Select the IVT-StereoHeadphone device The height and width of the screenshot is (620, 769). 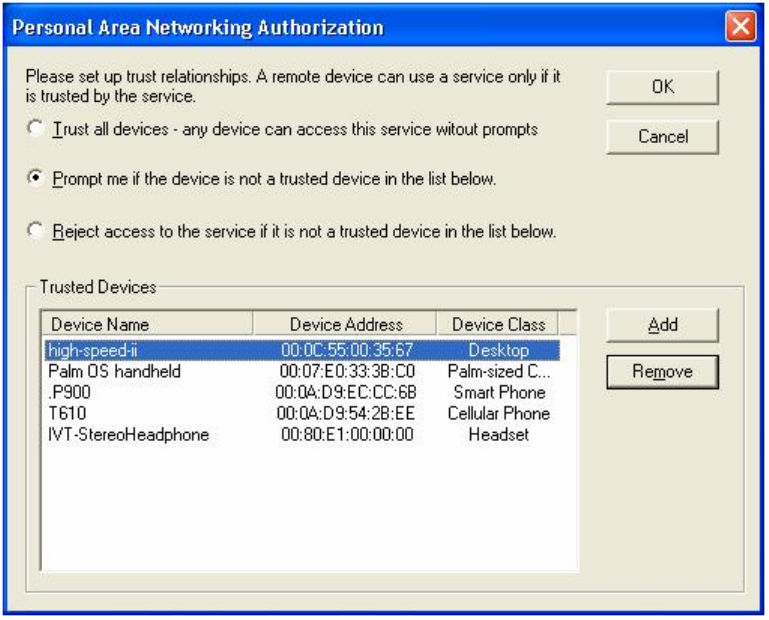tap(128, 435)
